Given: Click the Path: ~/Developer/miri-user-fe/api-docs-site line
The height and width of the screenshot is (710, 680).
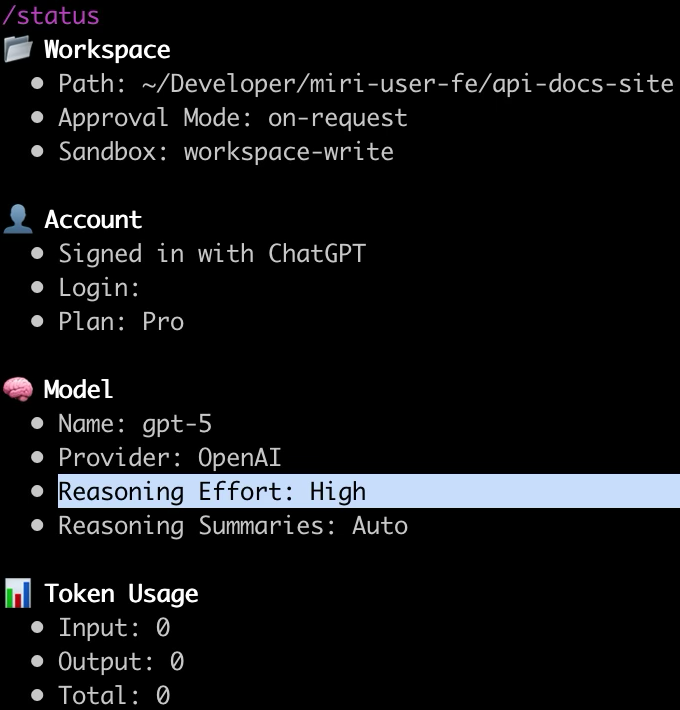Looking at the screenshot, I should click(366, 84).
